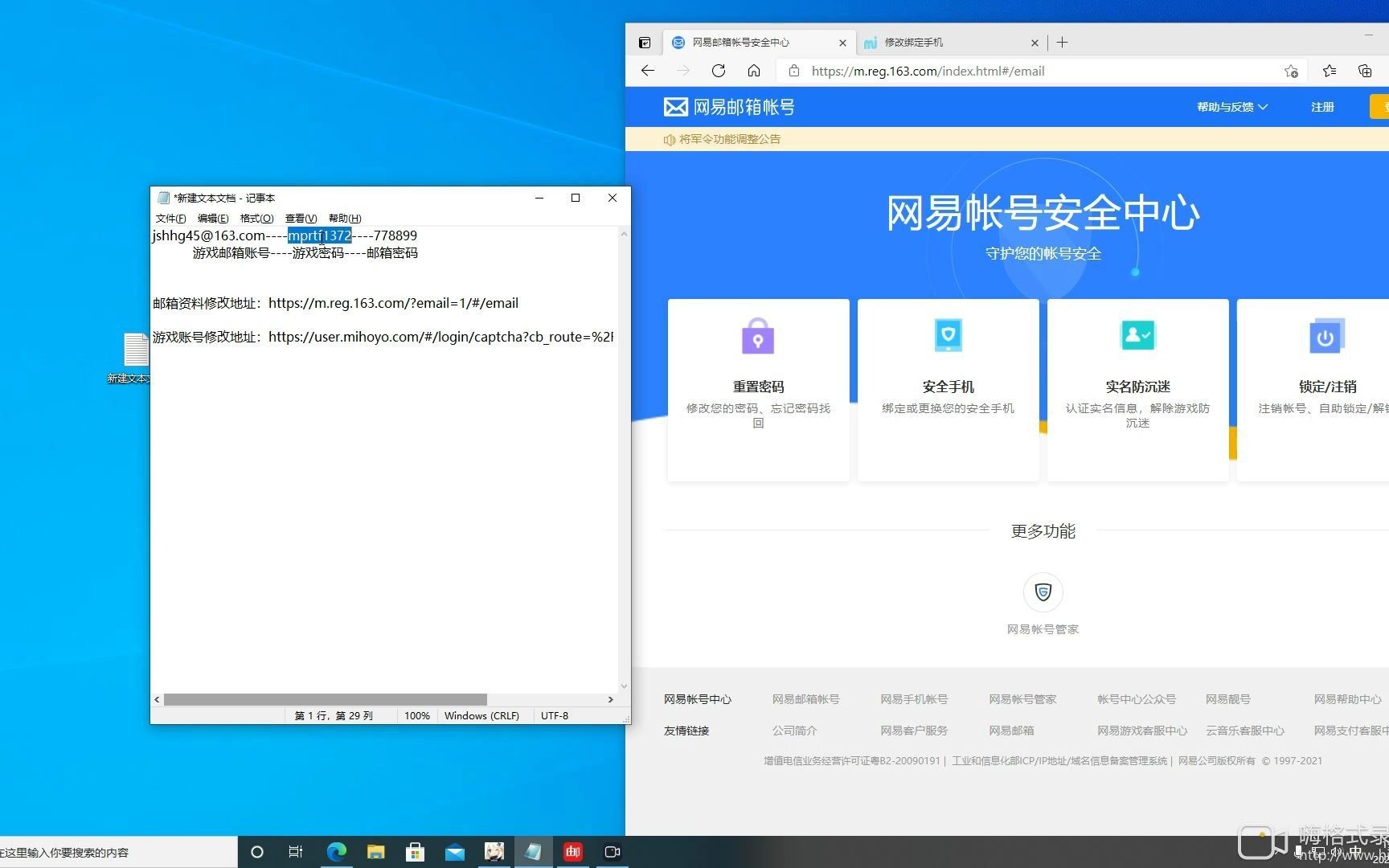Viewport: 1389px width, 868px height.
Task: Open footer link 网易帐号管家
Action: (1022, 699)
